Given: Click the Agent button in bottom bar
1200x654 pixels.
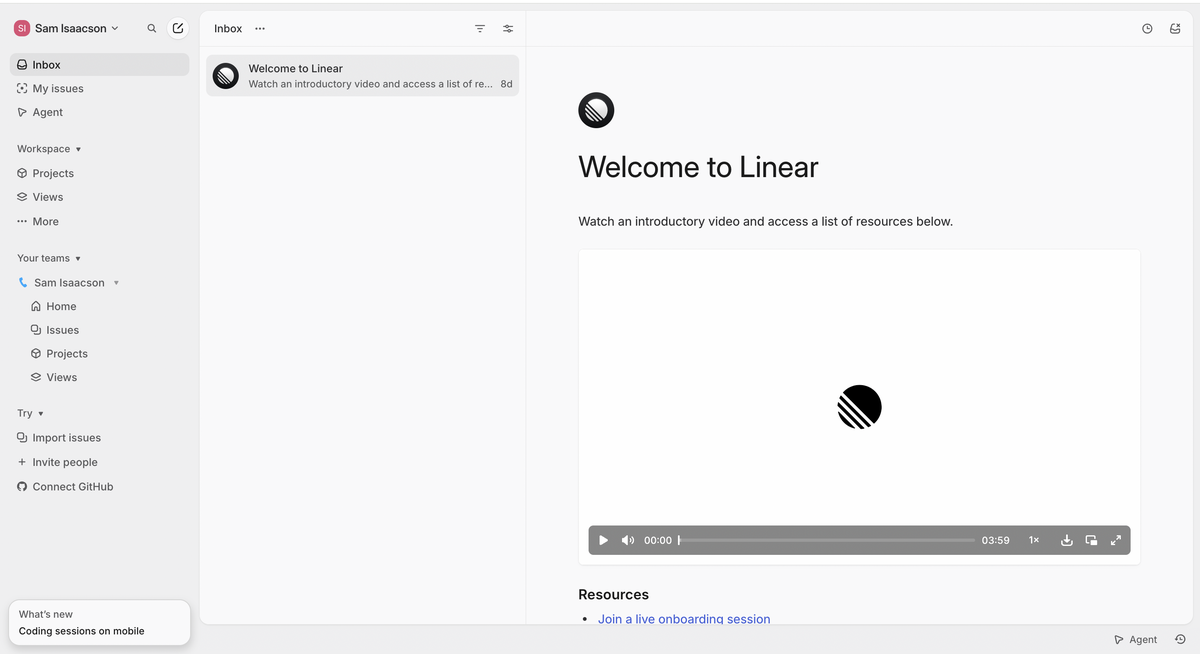Looking at the screenshot, I should [x=1136, y=640].
